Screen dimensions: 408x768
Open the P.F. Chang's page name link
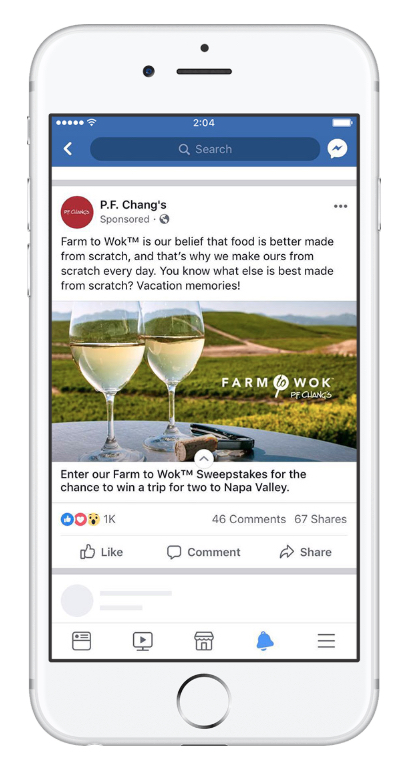(x=133, y=205)
